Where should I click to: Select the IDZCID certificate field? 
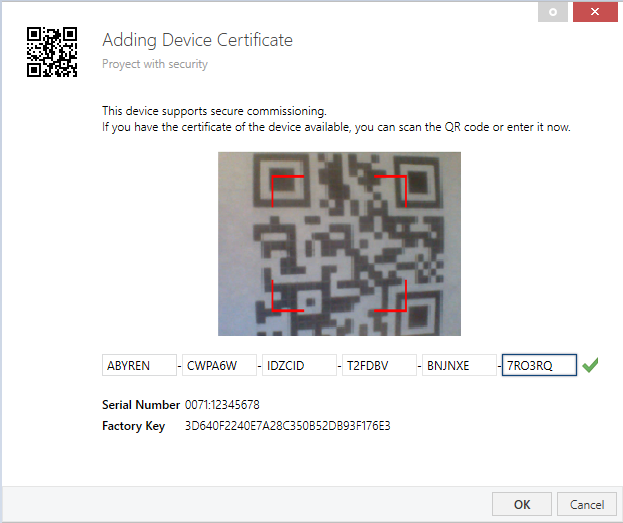(299, 365)
